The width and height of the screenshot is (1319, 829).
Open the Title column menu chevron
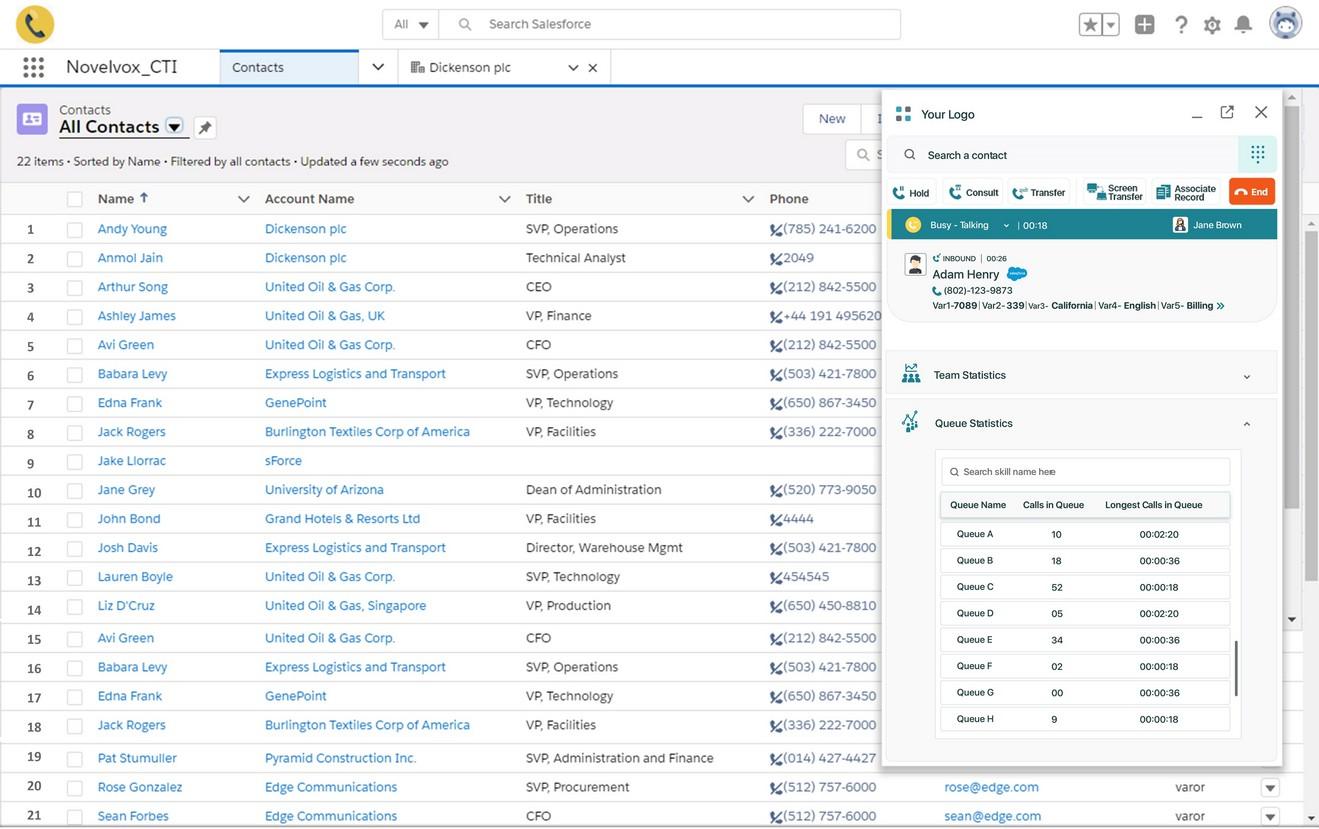click(x=747, y=199)
